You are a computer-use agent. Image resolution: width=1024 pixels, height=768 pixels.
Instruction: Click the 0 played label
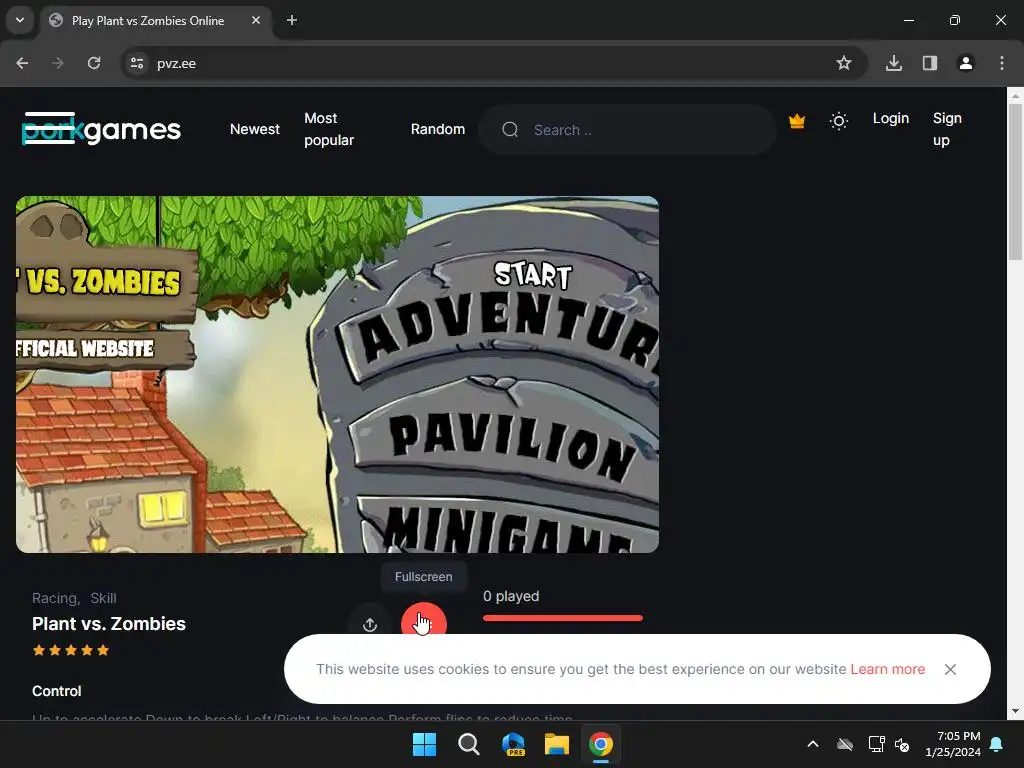(x=511, y=596)
